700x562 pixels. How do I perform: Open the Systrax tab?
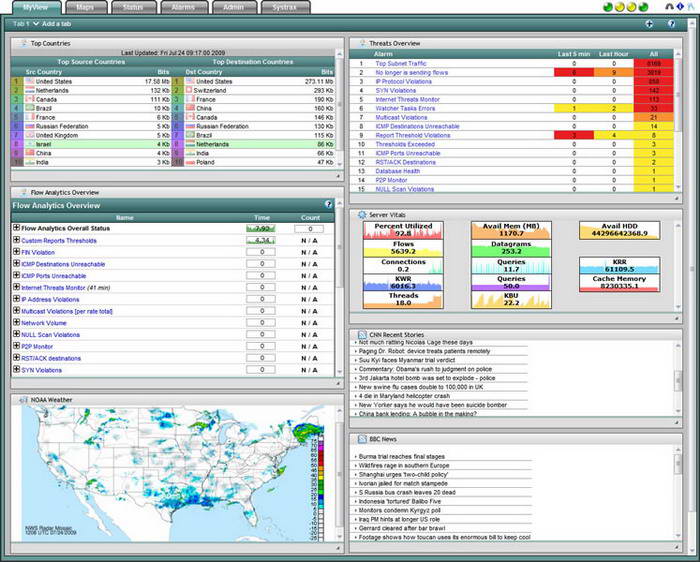point(285,8)
